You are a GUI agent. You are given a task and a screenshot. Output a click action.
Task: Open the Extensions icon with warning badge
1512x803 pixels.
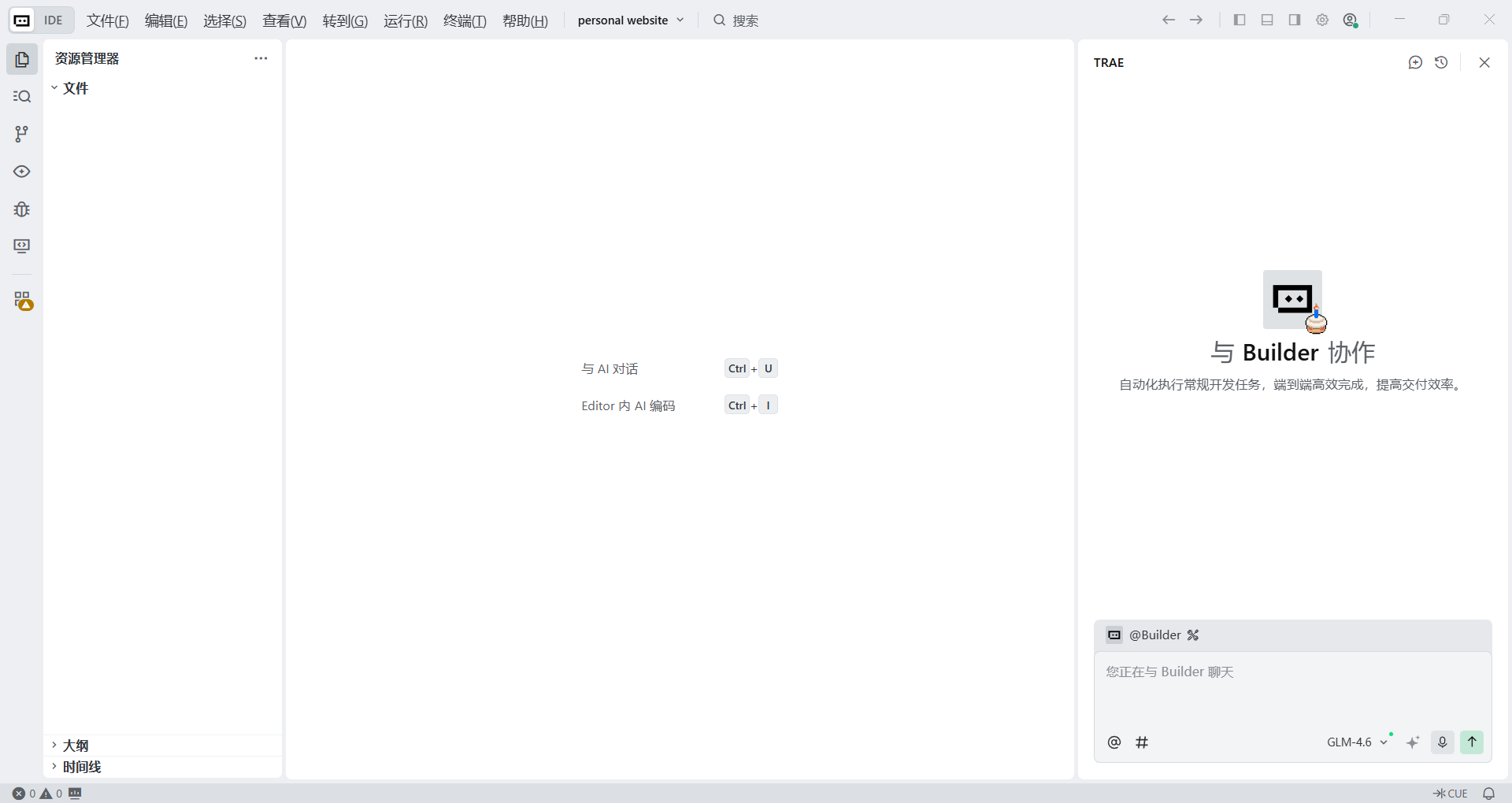click(x=22, y=300)
